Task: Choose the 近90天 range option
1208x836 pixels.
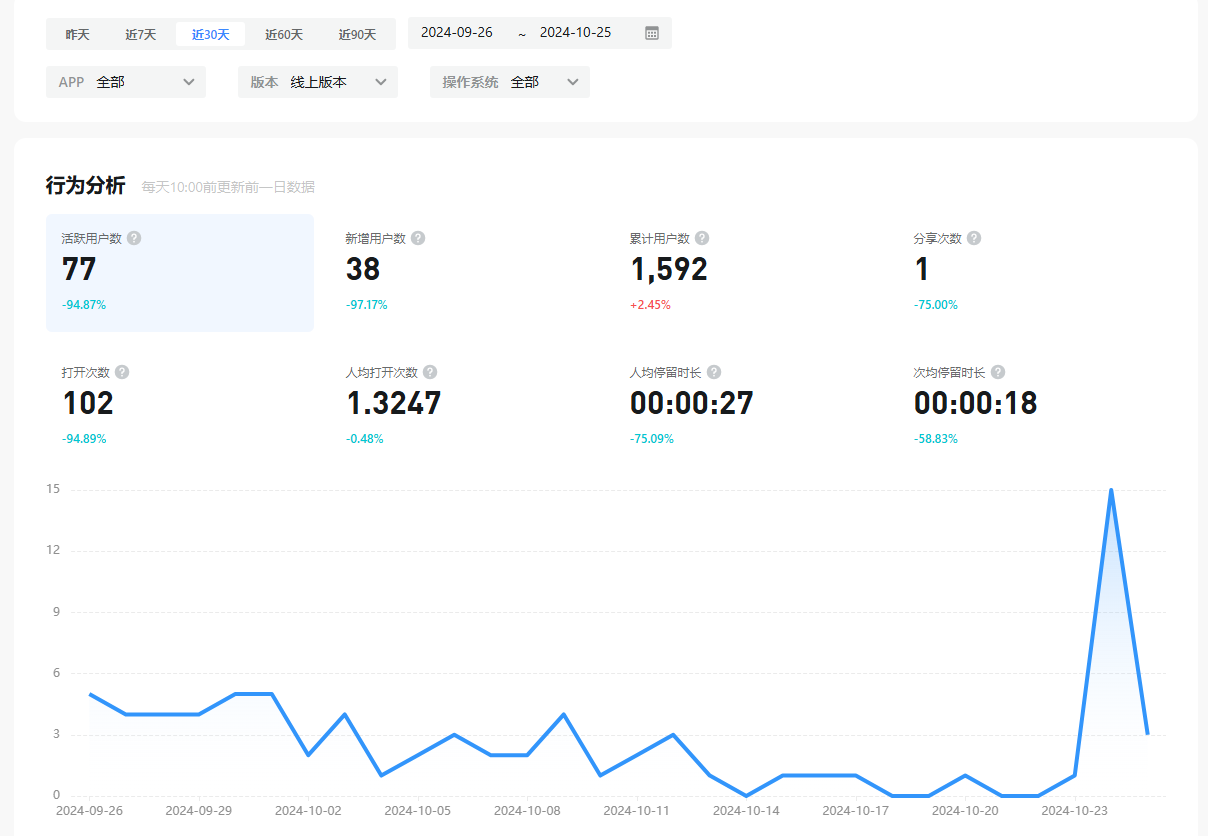Action: [357, 34]
